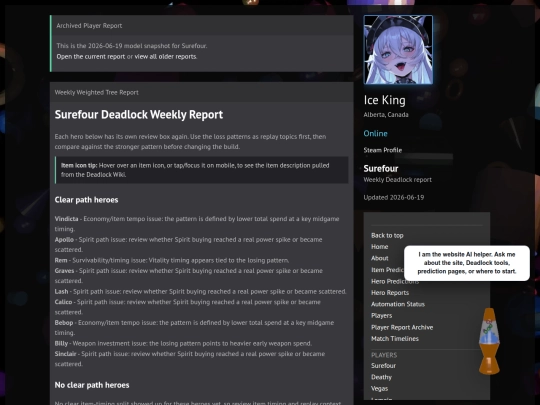540x405 pixels.
Task: Click the Weekly Weighted Tree Report label
Action: (96, 93)
